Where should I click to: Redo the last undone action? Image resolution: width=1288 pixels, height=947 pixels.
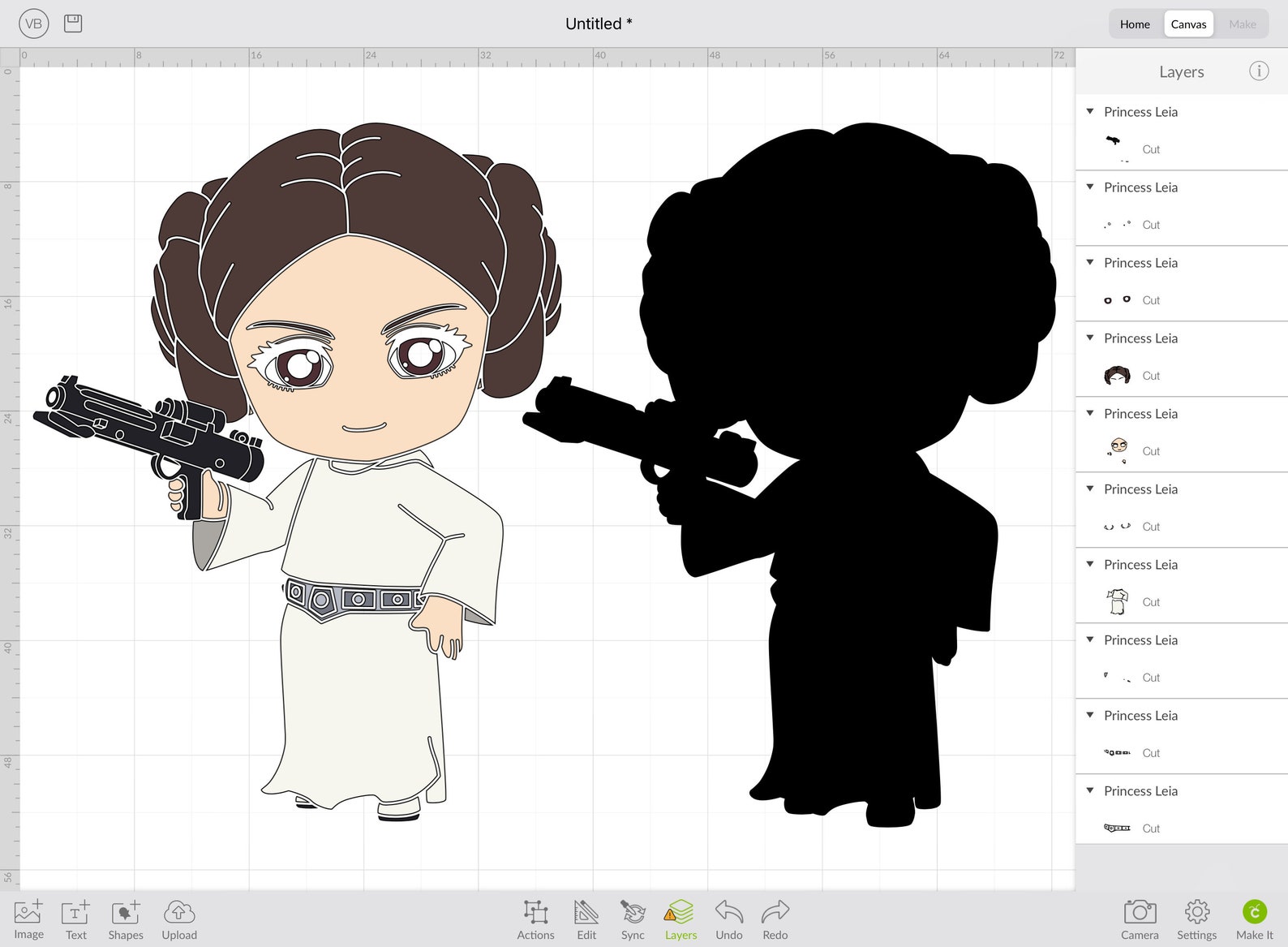tap(775, 919)
